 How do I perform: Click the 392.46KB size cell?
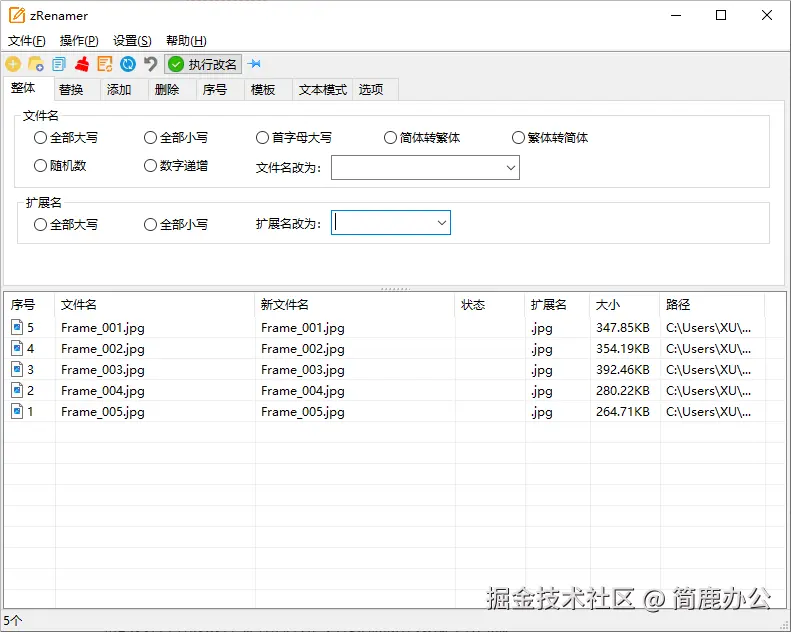coord(623,370)
